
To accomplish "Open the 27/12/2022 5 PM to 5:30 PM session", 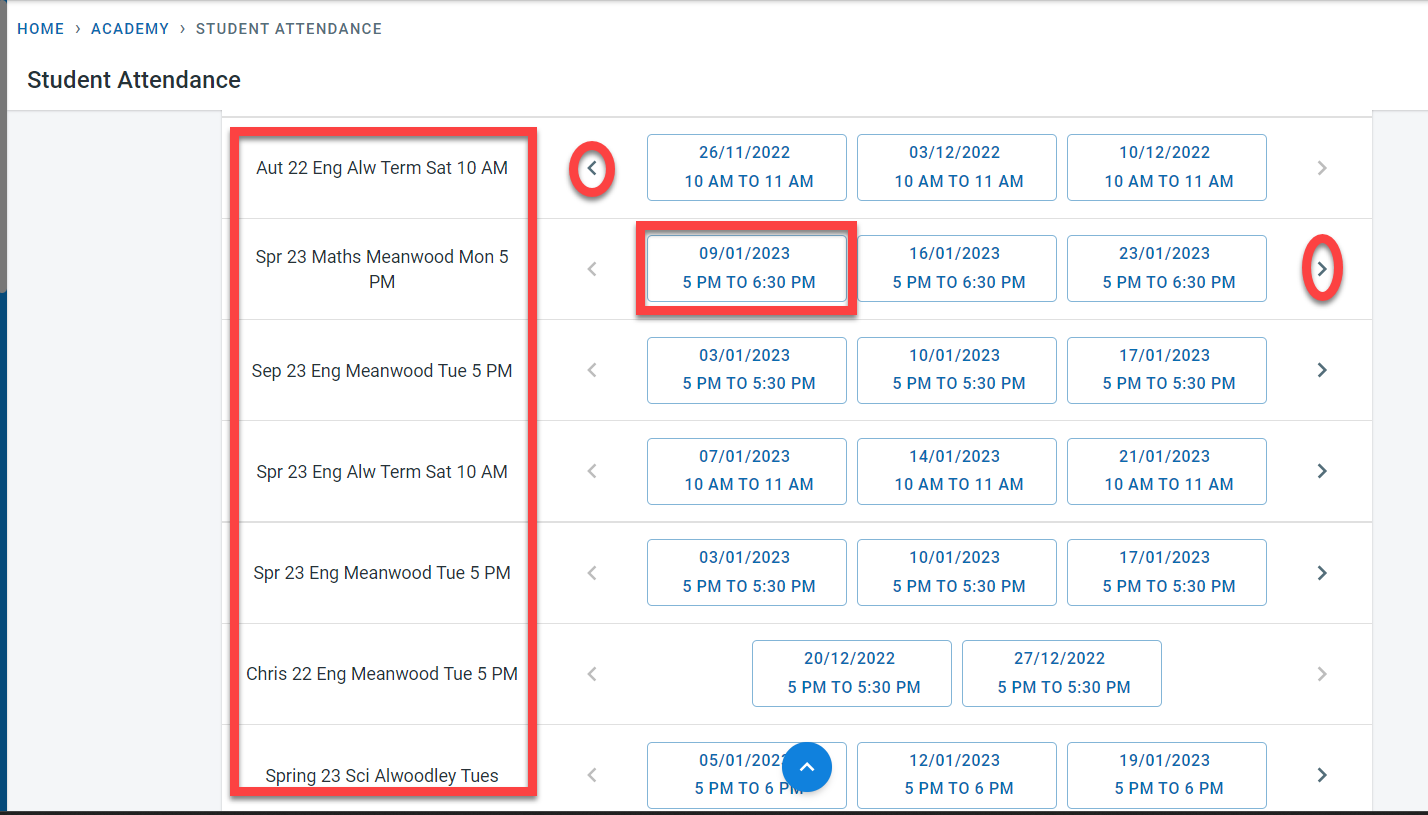I will (x=1062, y=673).
